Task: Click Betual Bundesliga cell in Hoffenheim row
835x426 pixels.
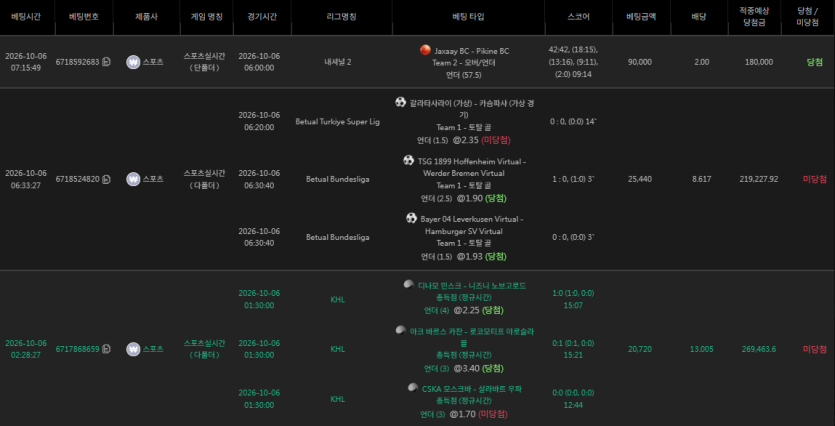Action: [x=338, y=179]
